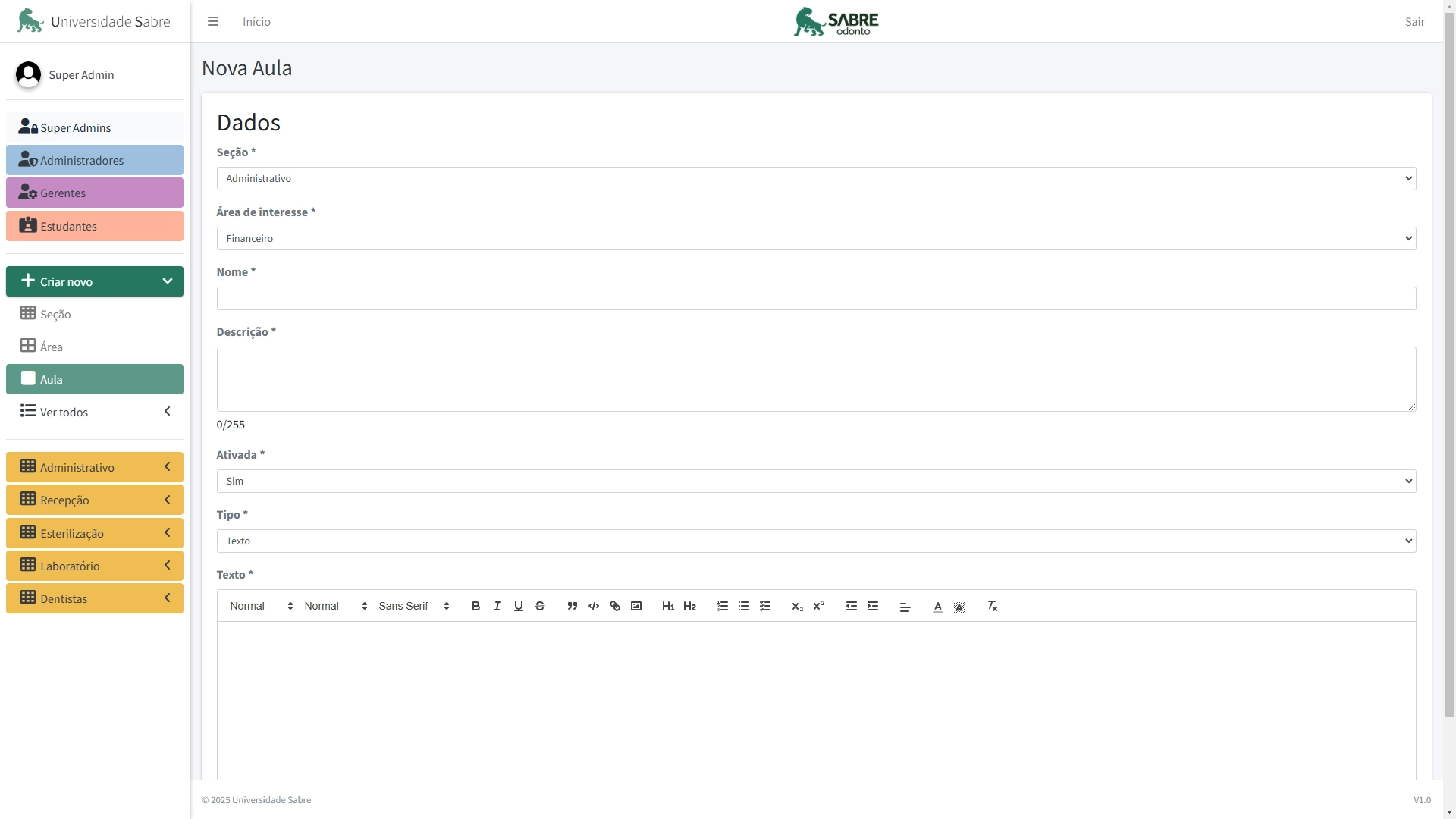The image size is (1456, 819).
Task: Open the Gerentes sidebar item
Action: point(95,193)
